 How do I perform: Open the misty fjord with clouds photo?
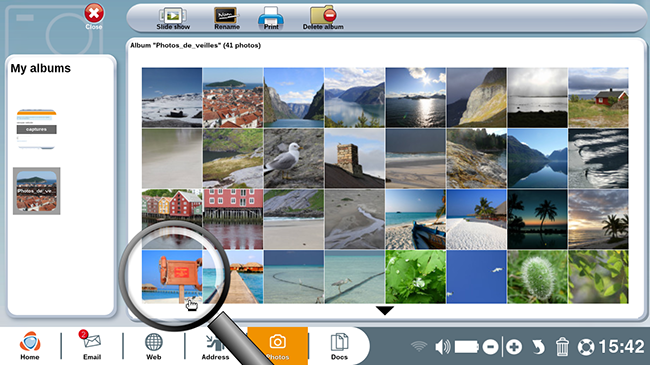(x=355, y=97)
